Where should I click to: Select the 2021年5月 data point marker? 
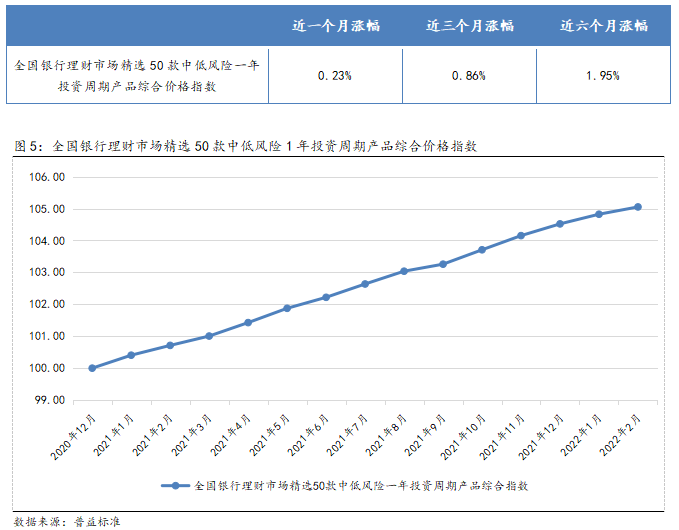coord(287,308)
